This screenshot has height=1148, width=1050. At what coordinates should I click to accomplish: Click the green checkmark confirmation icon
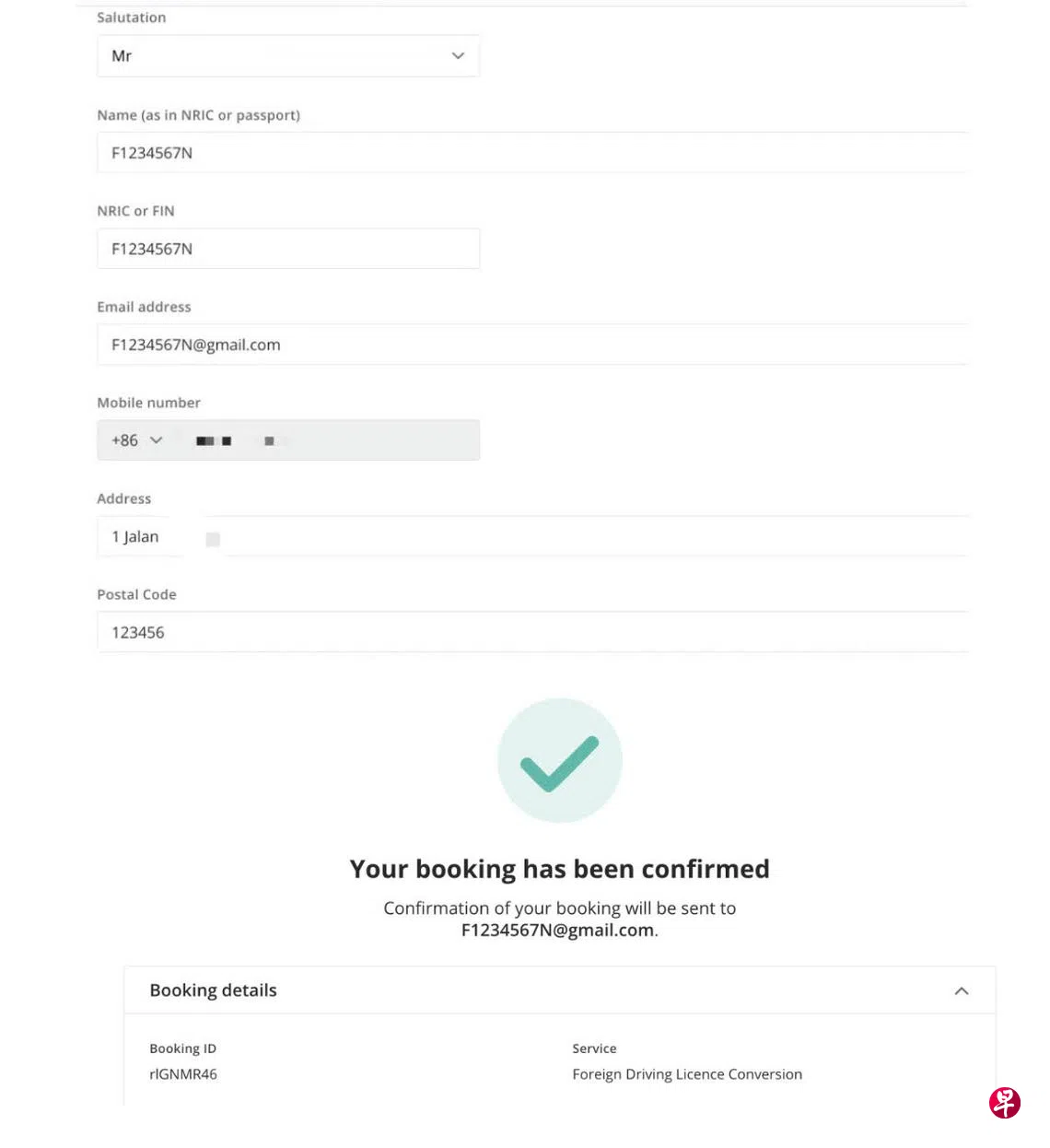(x=560, y=761)
